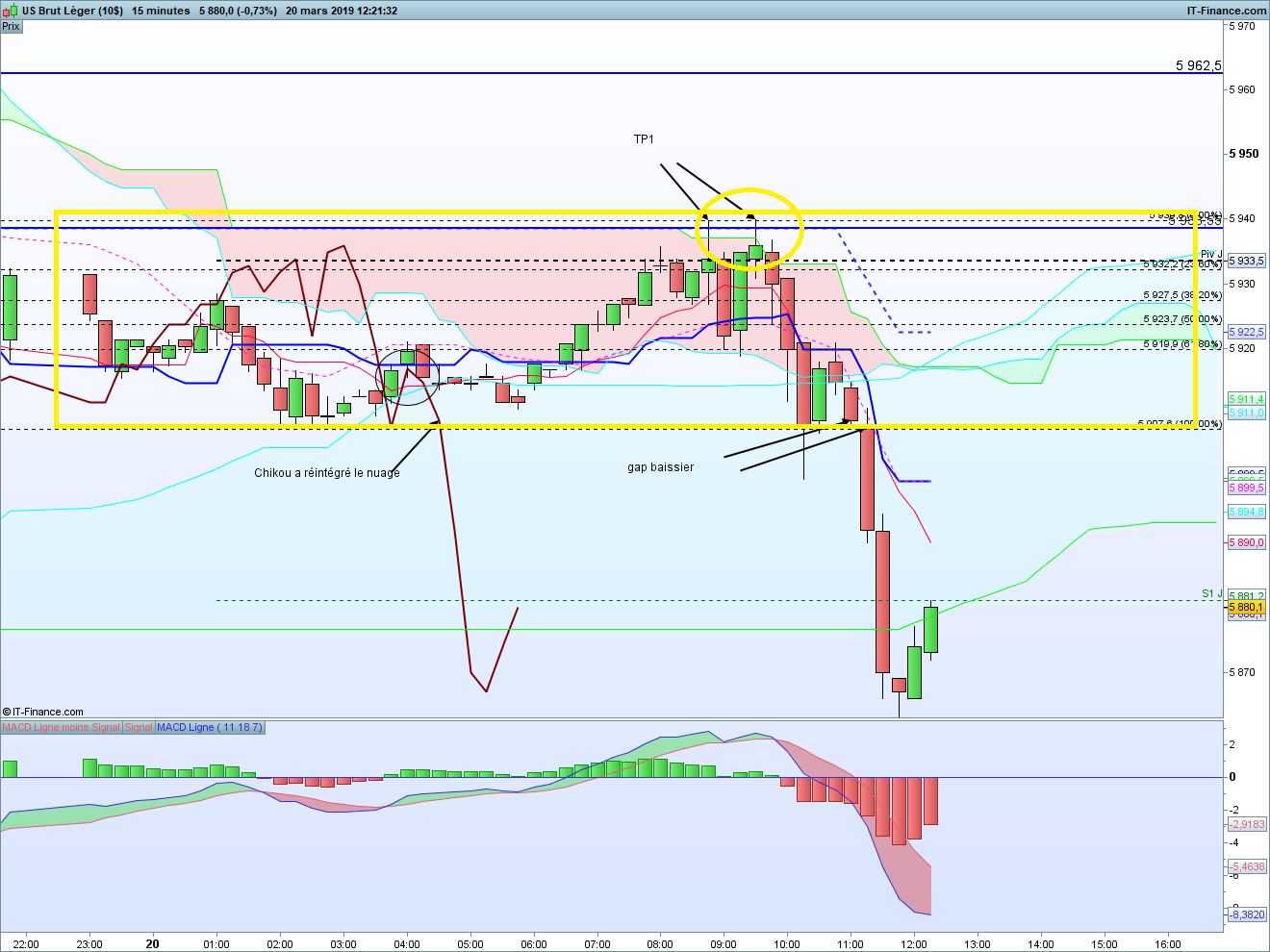The image size is (1270, 952).
Task: Select the MACD Ligne moins Signal label
Action: coord(62,727)
